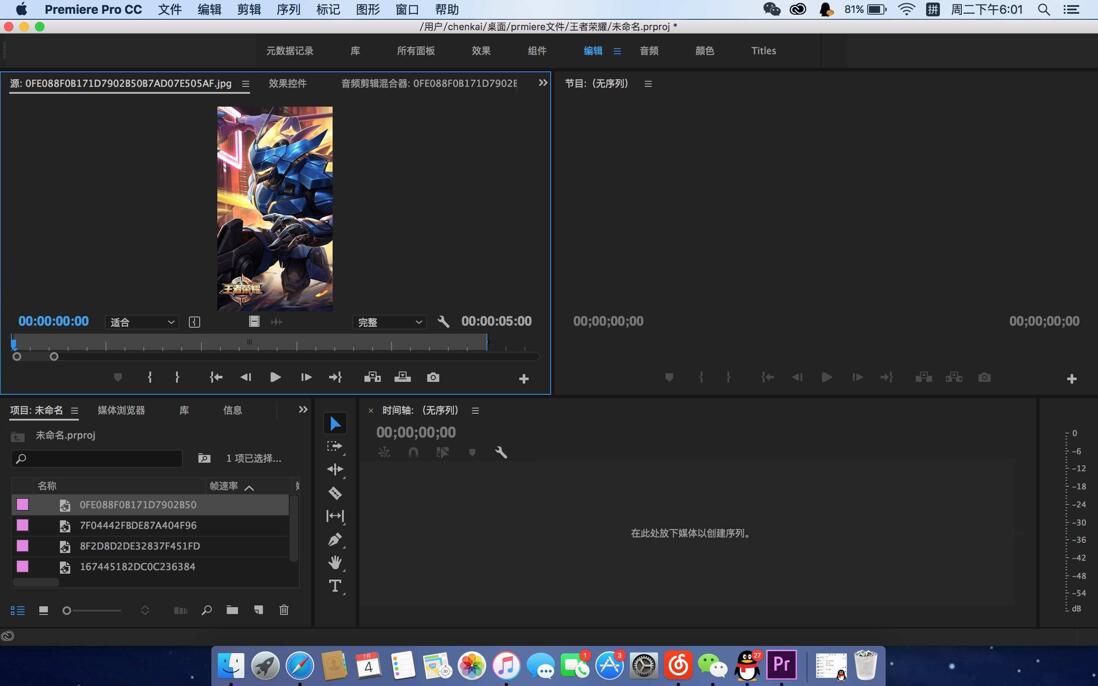
Task: Switch to the 效果控件 tab
Action: (x=288, y=83)
